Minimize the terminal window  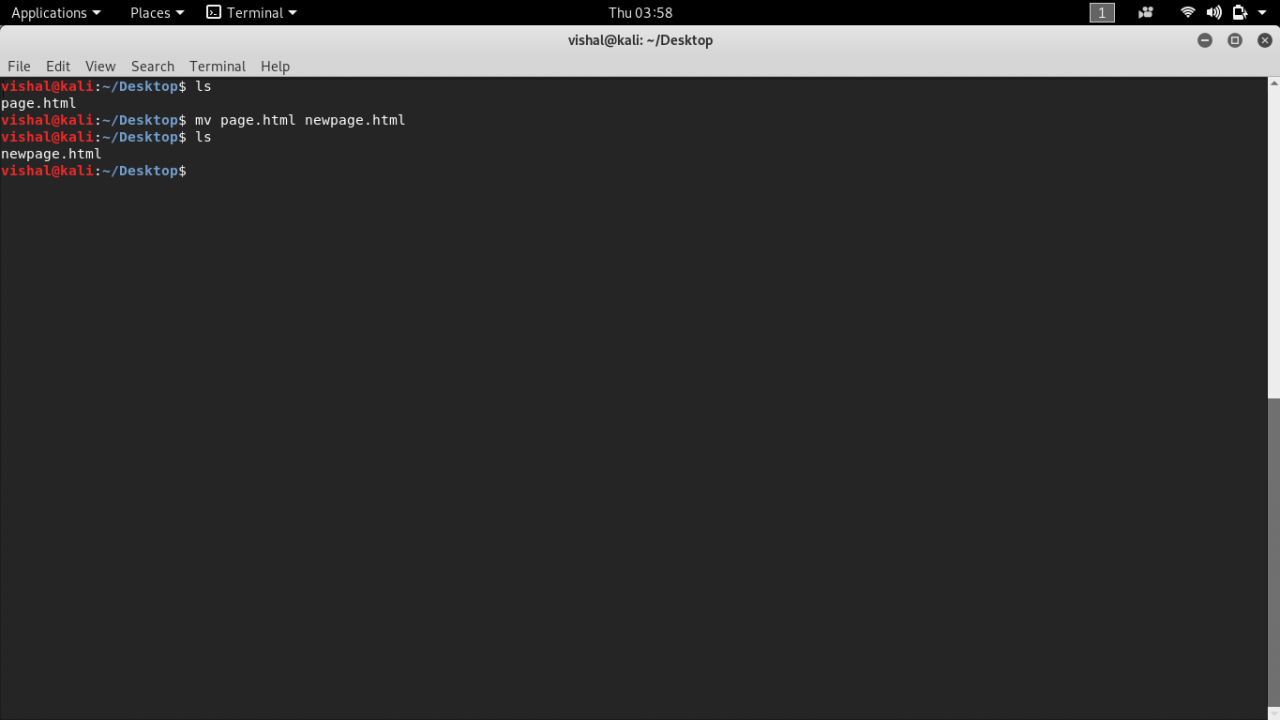pos(1205,40)
